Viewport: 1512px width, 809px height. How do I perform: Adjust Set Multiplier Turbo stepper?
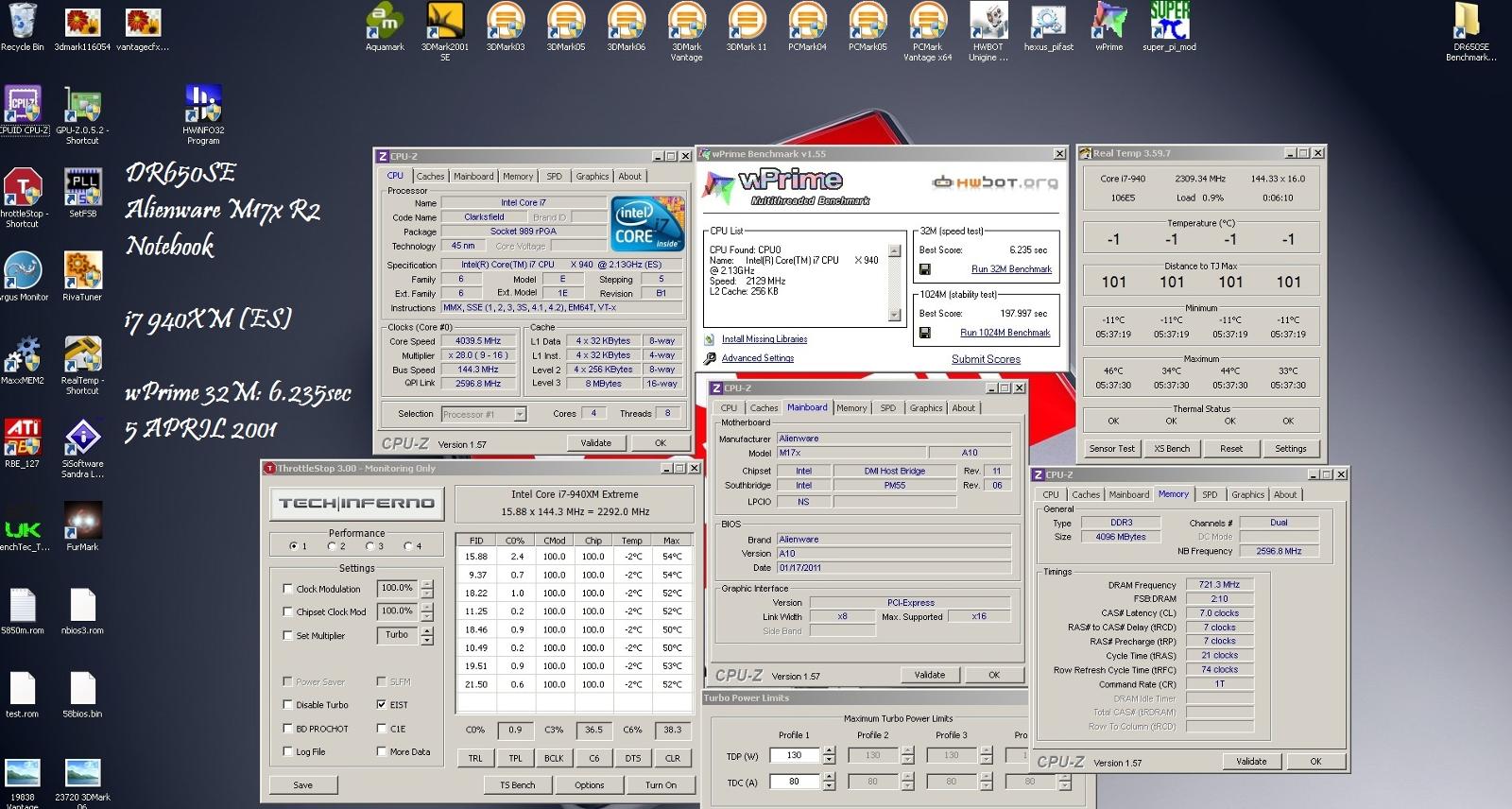click(x=427, y=635)
